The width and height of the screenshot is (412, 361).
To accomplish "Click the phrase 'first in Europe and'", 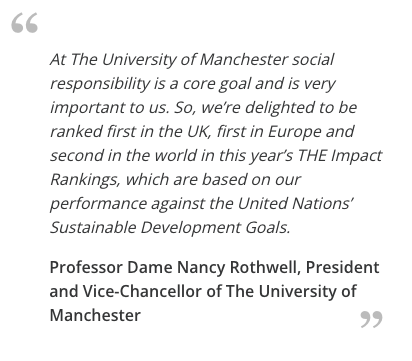I will pyautogui.click(x=286, y=132).
